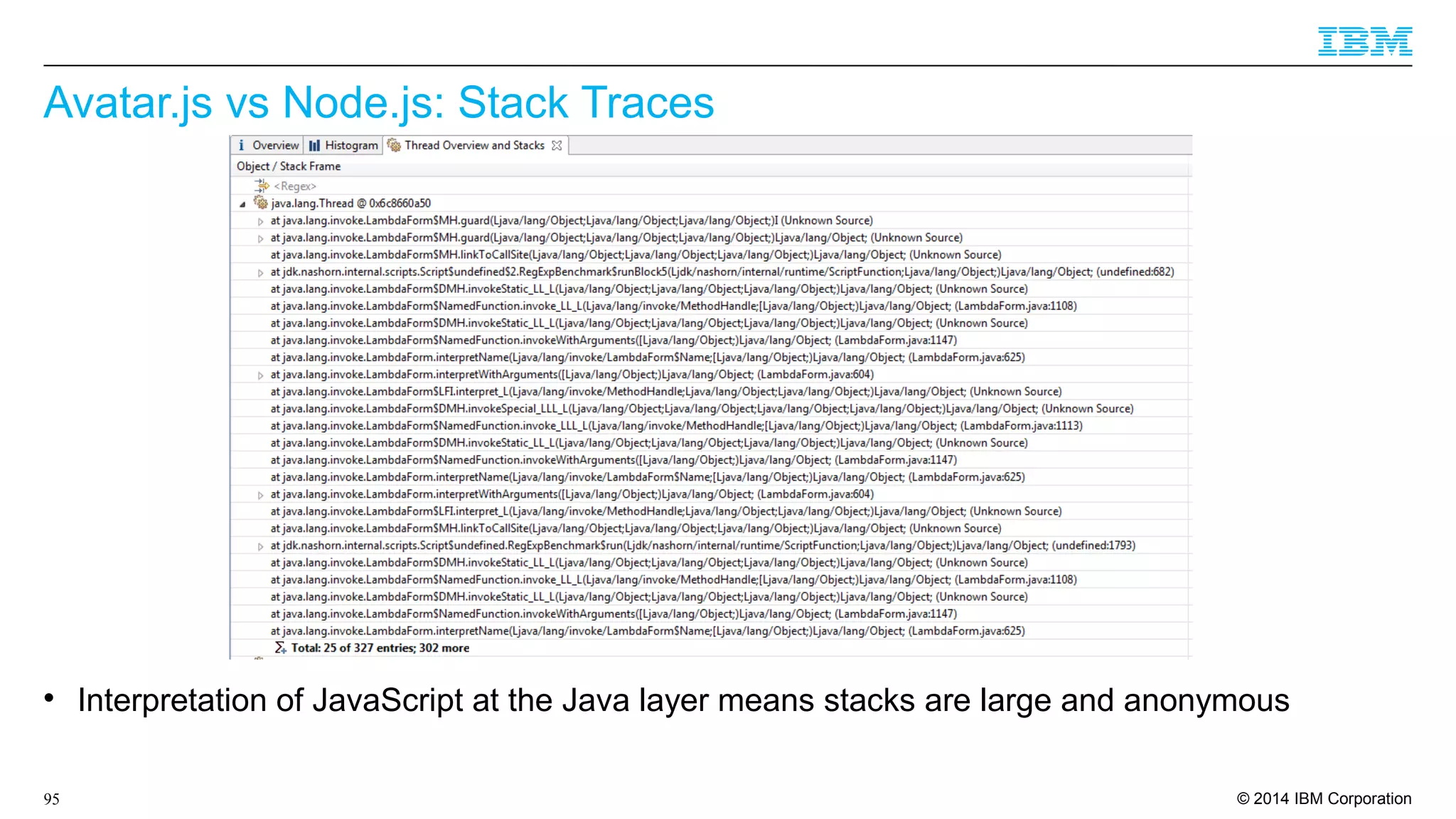Viewport: 1456px width, 819px height.
Task: Switch to the Histogram tab
Action: [343, 145]
